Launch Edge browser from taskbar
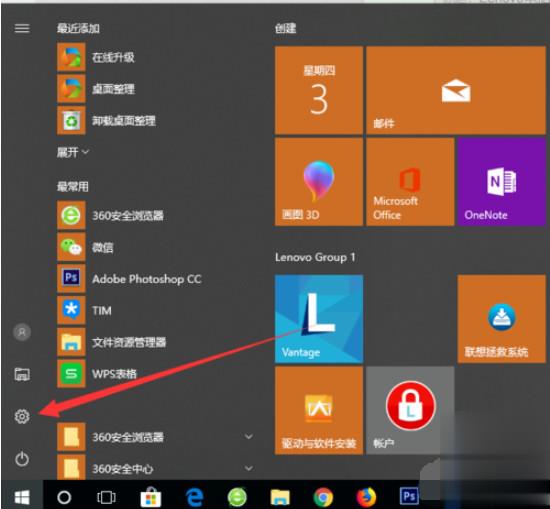The height and width of the screenshot is (509, 550). click(194, 497)
